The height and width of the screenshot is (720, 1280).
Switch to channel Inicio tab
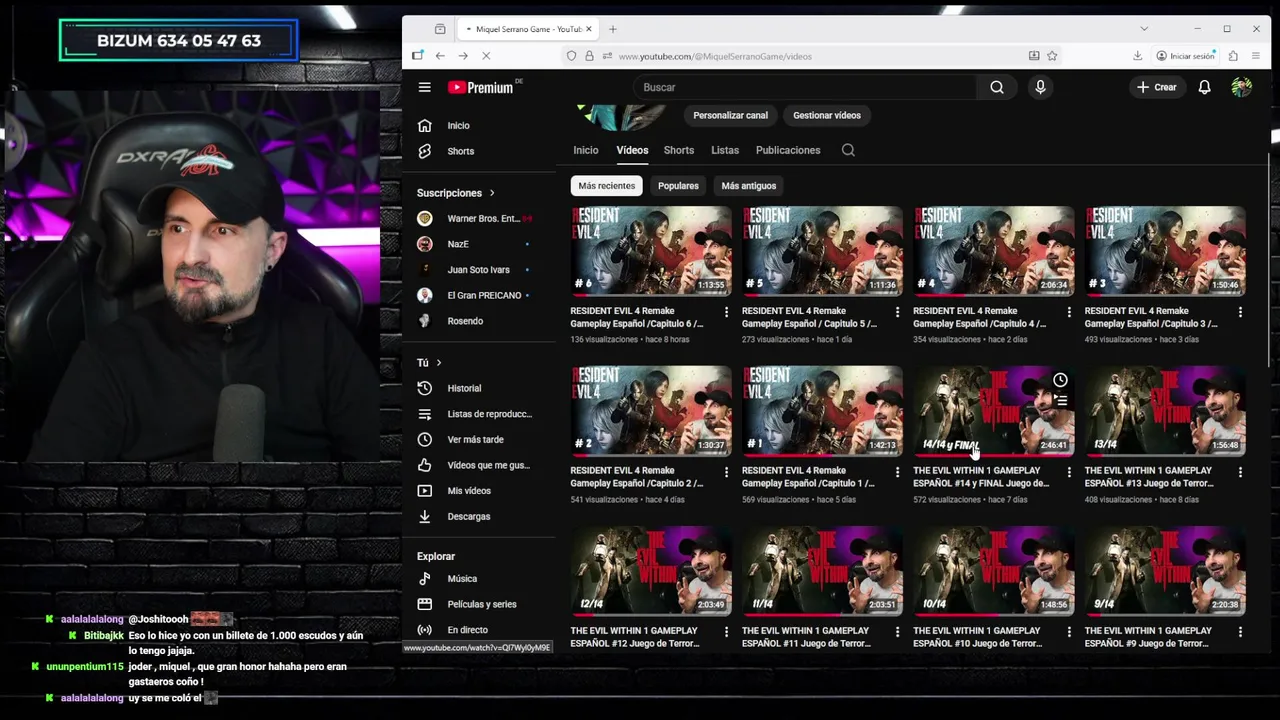(586, 150)
